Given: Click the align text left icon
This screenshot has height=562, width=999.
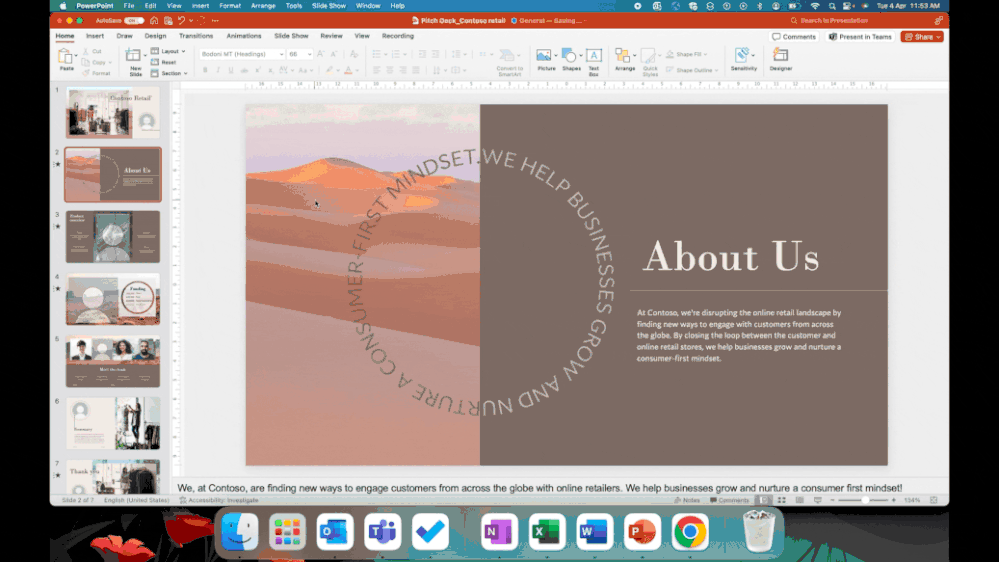Looking at the screenshot, I should pos(377,70).
